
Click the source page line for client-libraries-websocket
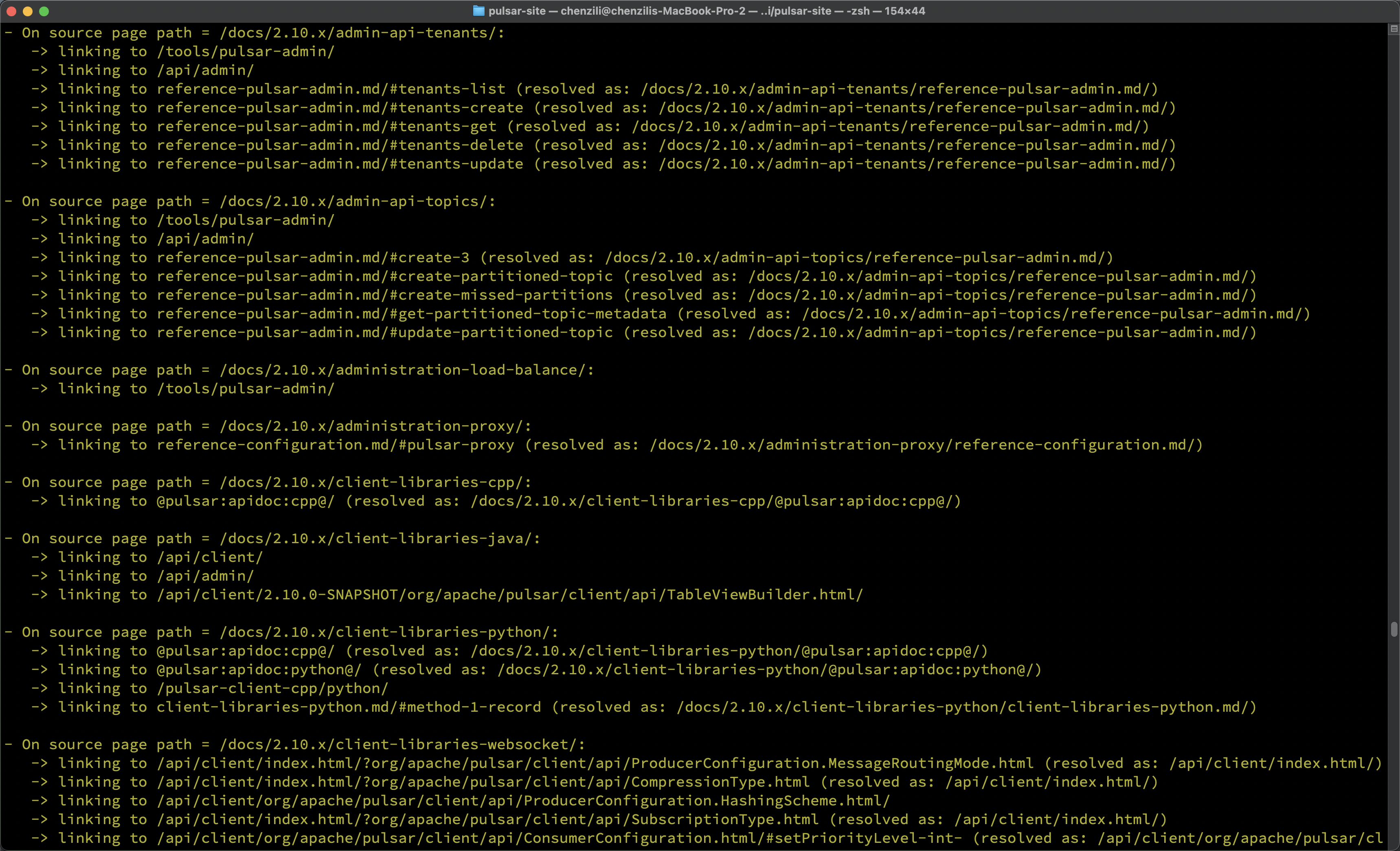[x=294, y=744]
